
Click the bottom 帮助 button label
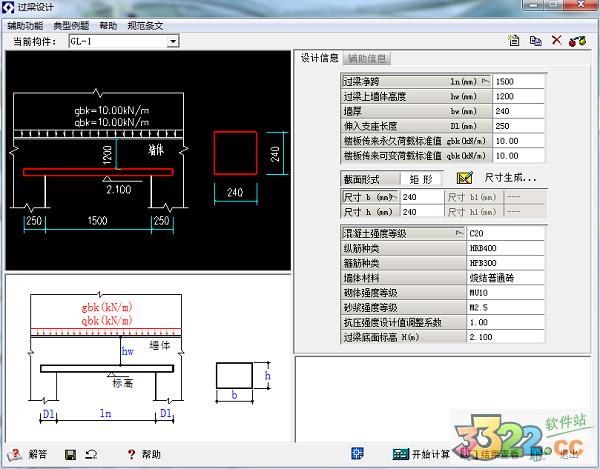click(151, 454)
